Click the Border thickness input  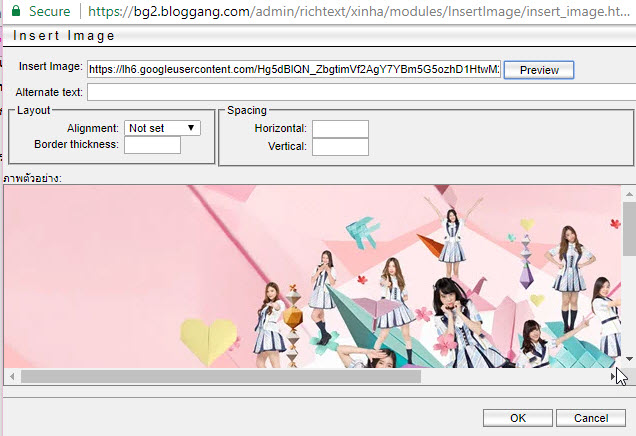click(x=152, y=145)
